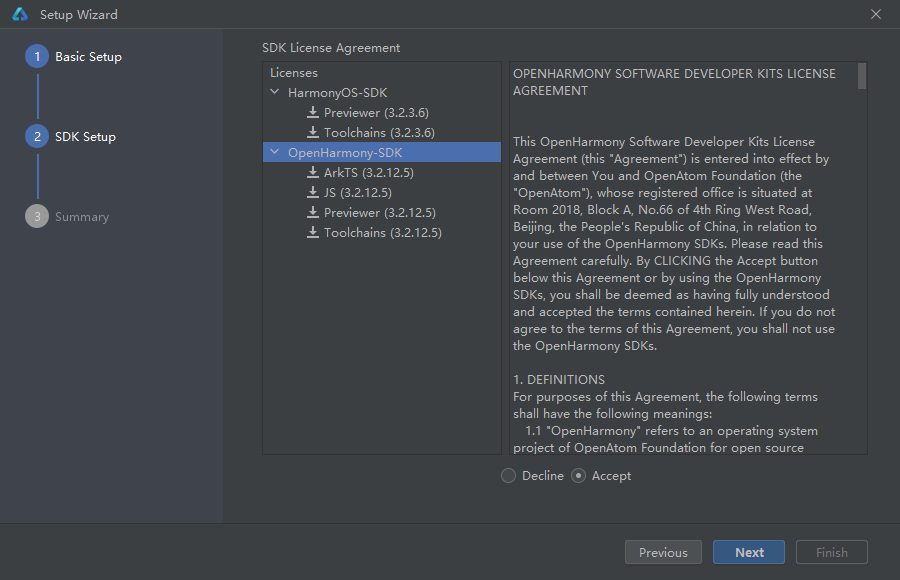The image size is (900, 580).
Task: Click download icon beside HarmonyOS Previewer (3.2.3.6)
Action: tap(313, 112)
